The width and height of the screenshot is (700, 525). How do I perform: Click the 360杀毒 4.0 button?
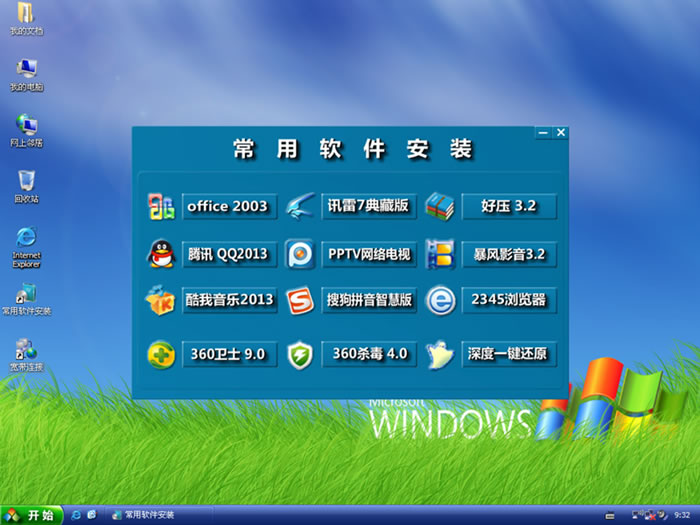(369, 354)
